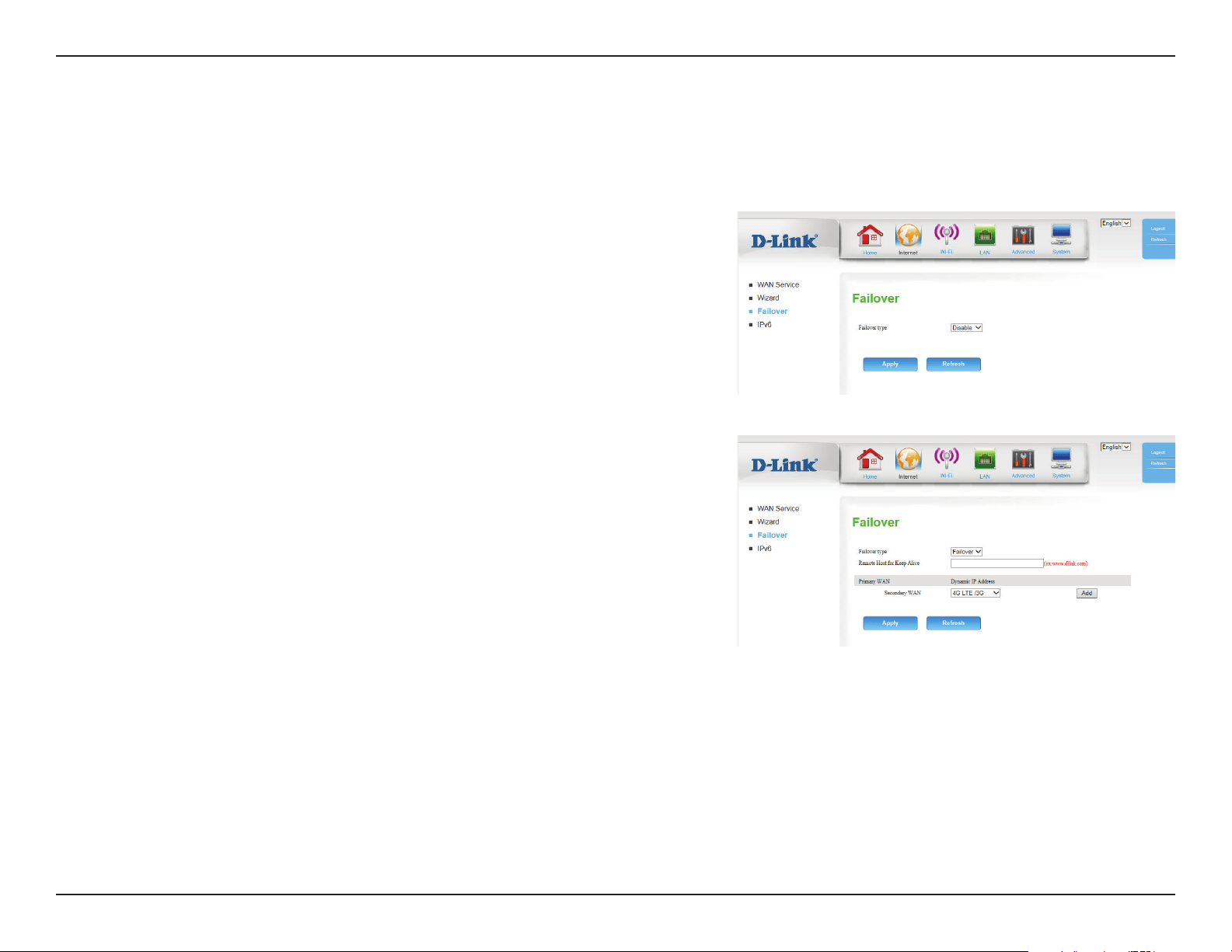
Task: Select Wizard in lower screenshot sidebar
Action: [x=768, y=522]
